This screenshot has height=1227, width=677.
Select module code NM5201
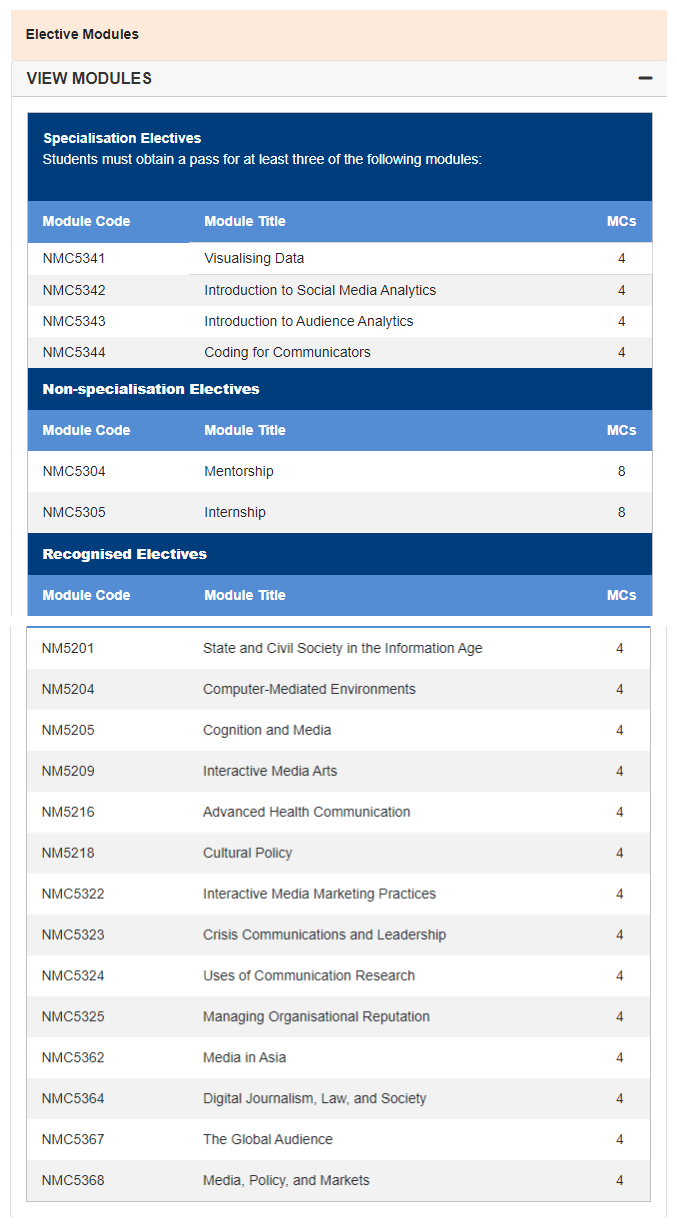point(68,648)
